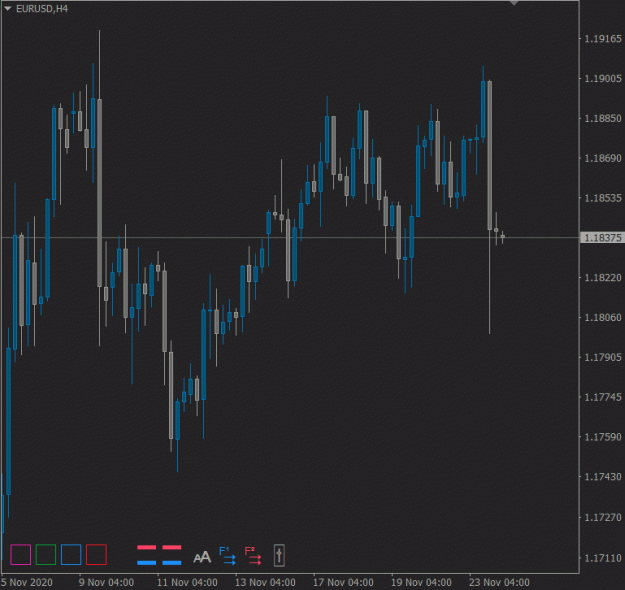The width and height of the screenshot is (625, 590).
Task: Click the 1.17270 price axis label
Action: 603,517
